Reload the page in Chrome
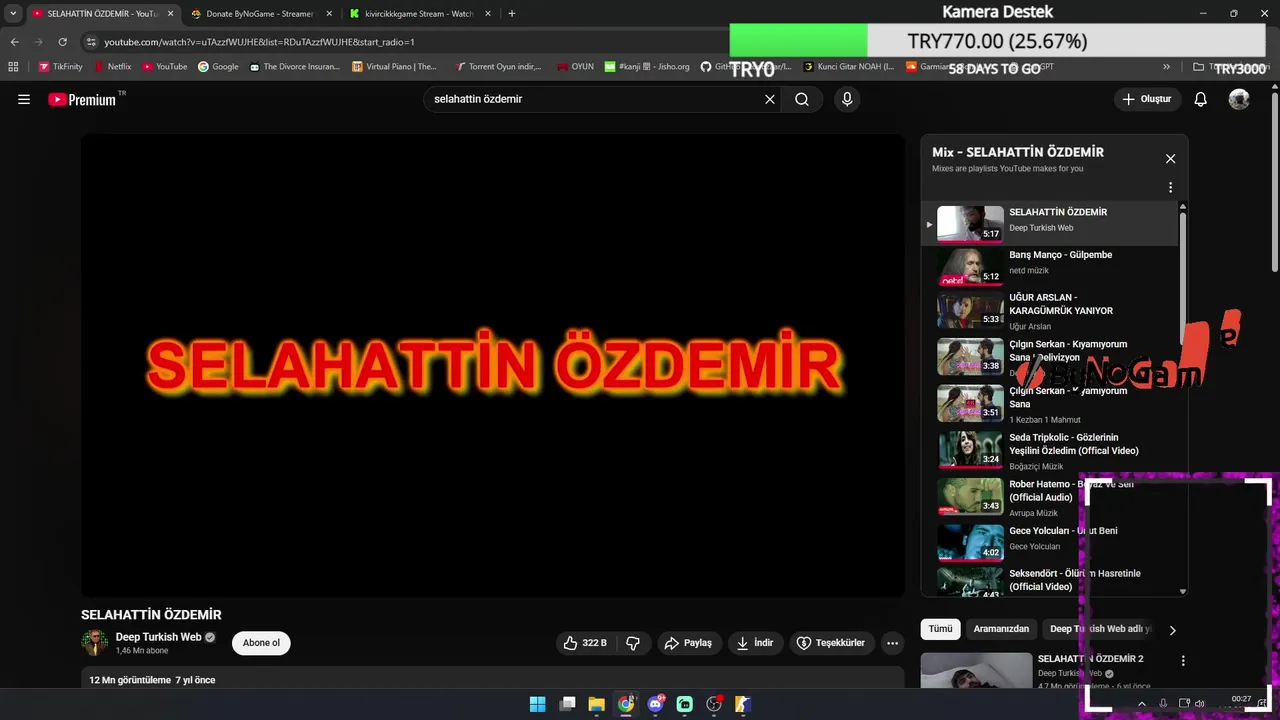The height and width of the screenshot is (720, 1280). (x=63, y=42)
